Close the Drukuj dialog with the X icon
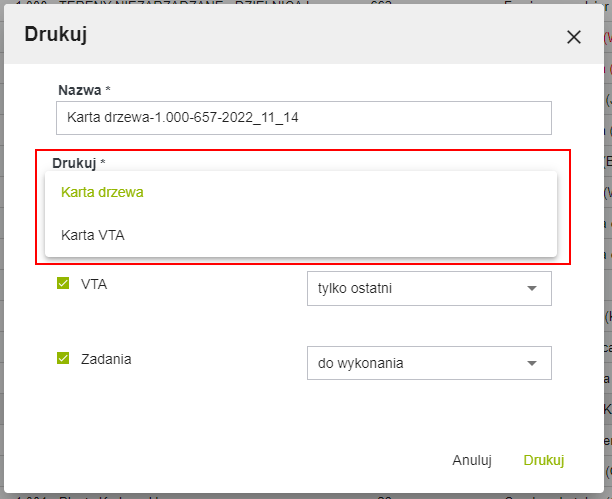 [x=573, y=37]
